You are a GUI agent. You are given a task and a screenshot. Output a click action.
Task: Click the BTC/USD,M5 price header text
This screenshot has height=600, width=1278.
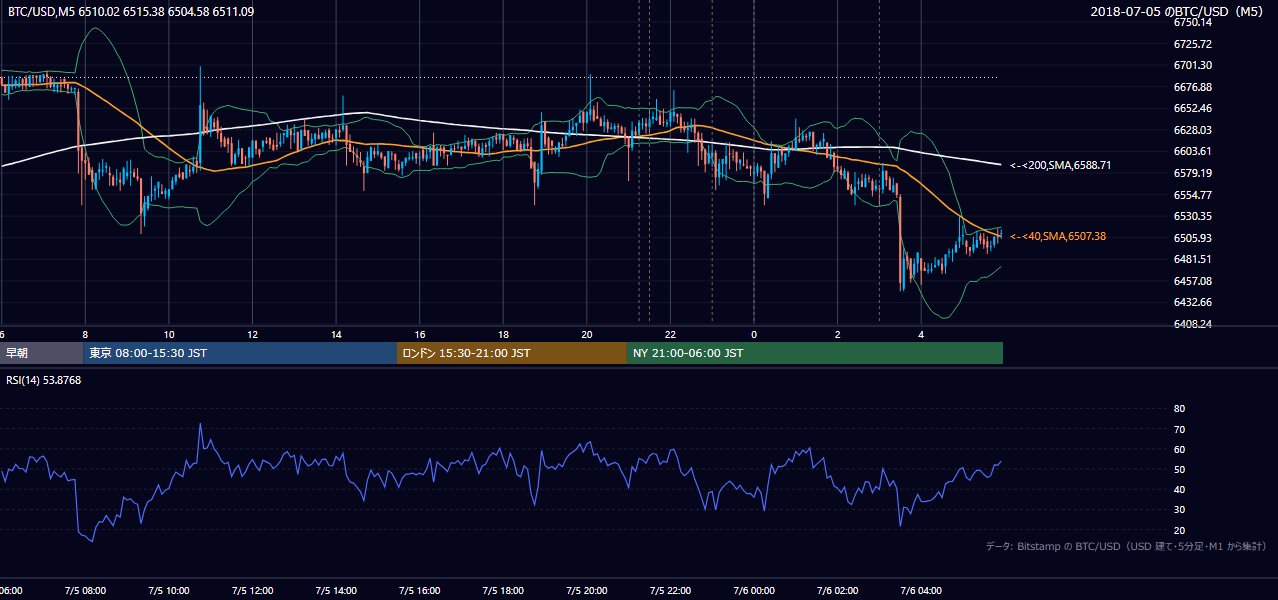131,11
